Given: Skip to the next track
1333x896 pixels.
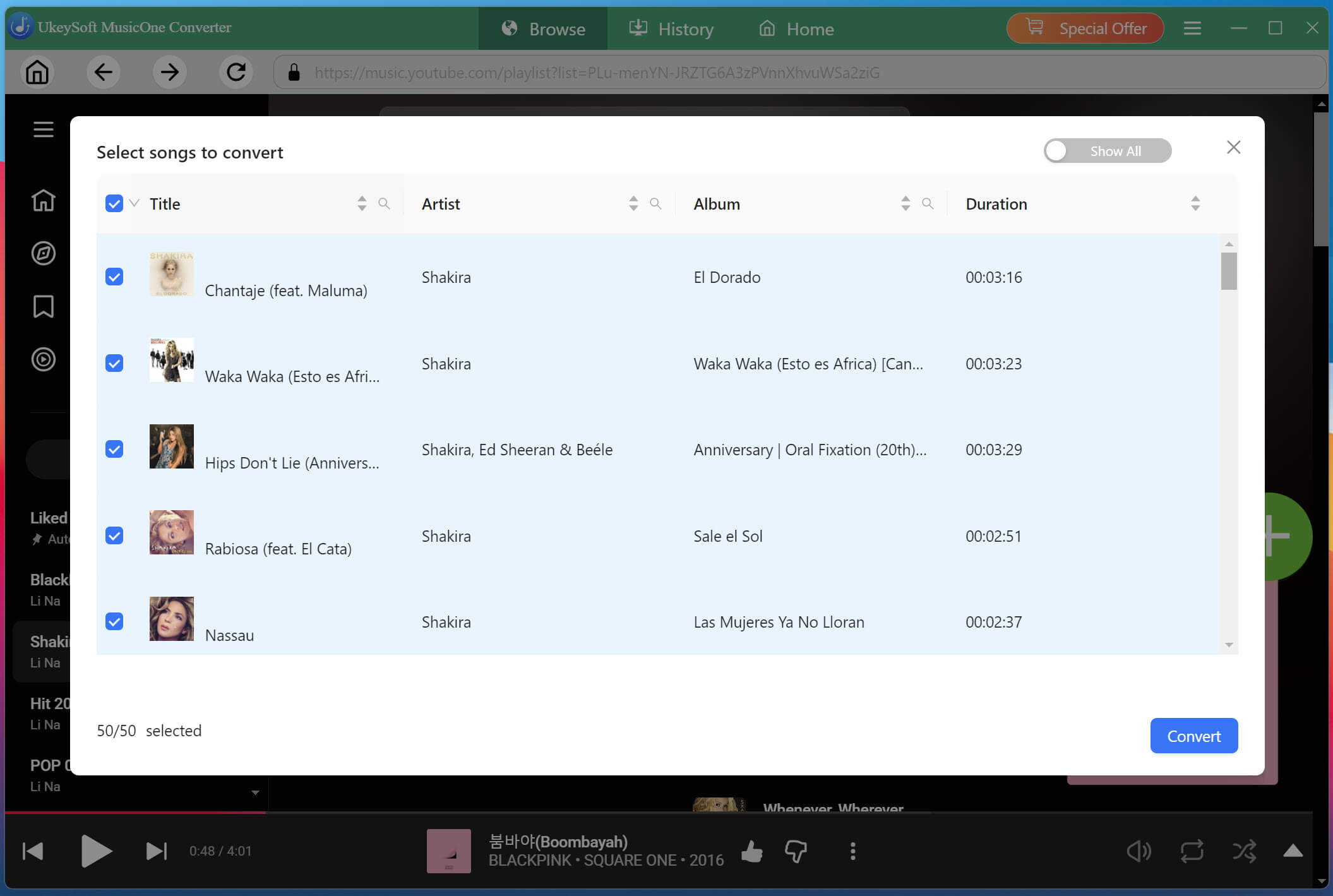Looking at the screenshot, I should coord(156,851).
